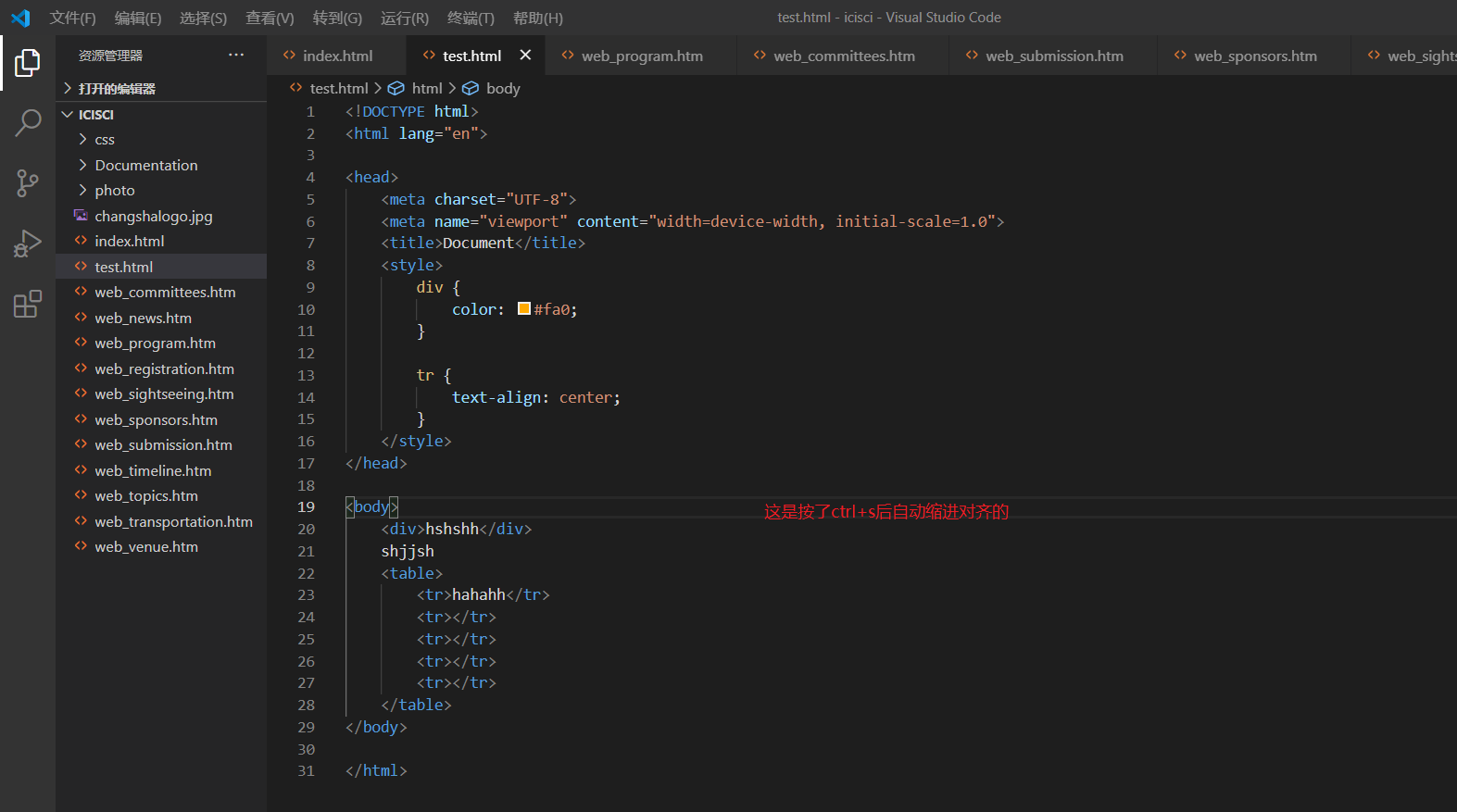Image resolution: width=1457 pixels, height=812 pixels.
Task: Open the Go (转到) menu
Action: click(x=337, y=18)
